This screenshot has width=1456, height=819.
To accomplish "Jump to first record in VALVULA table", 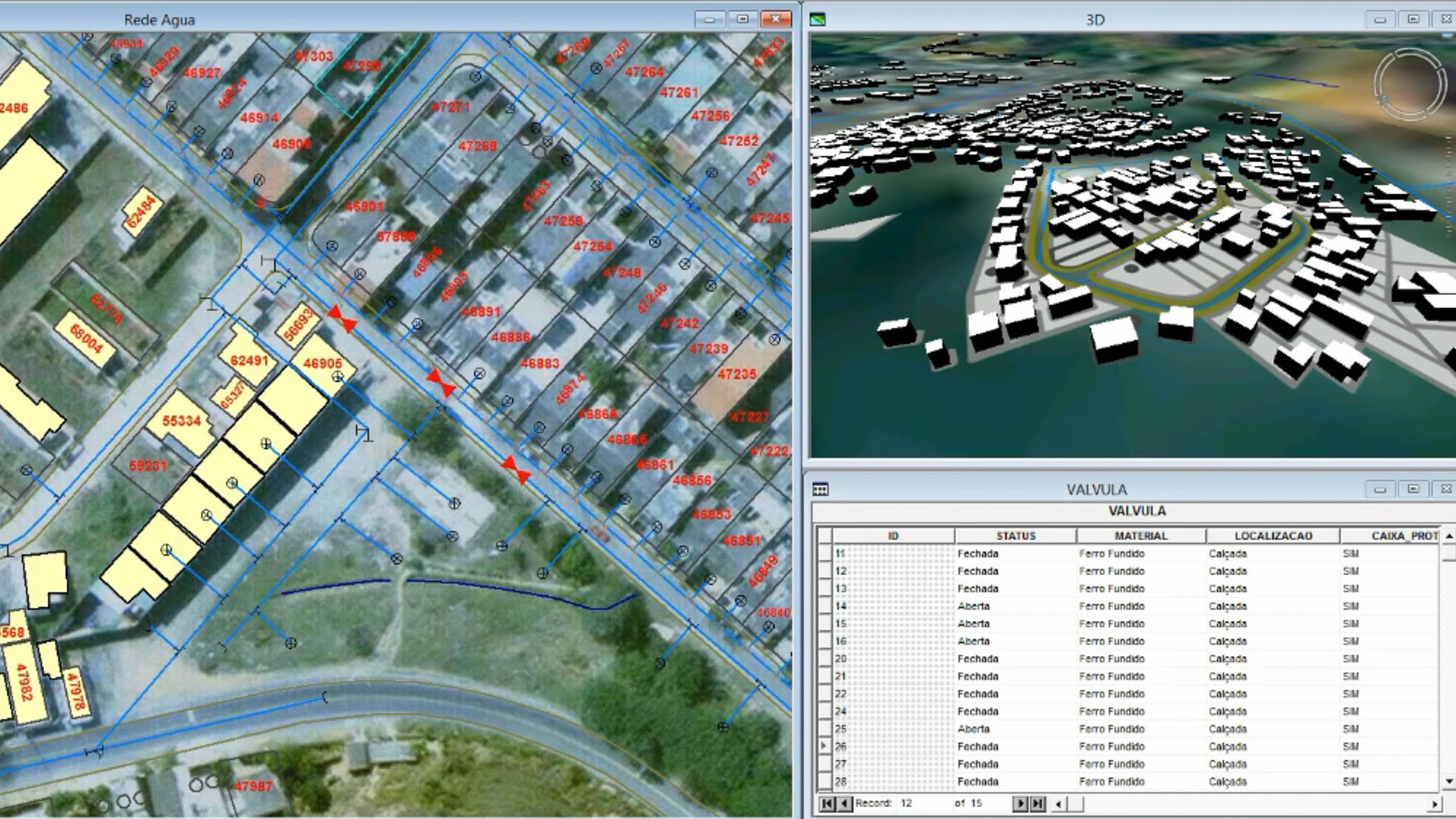I will pos(827,804).
